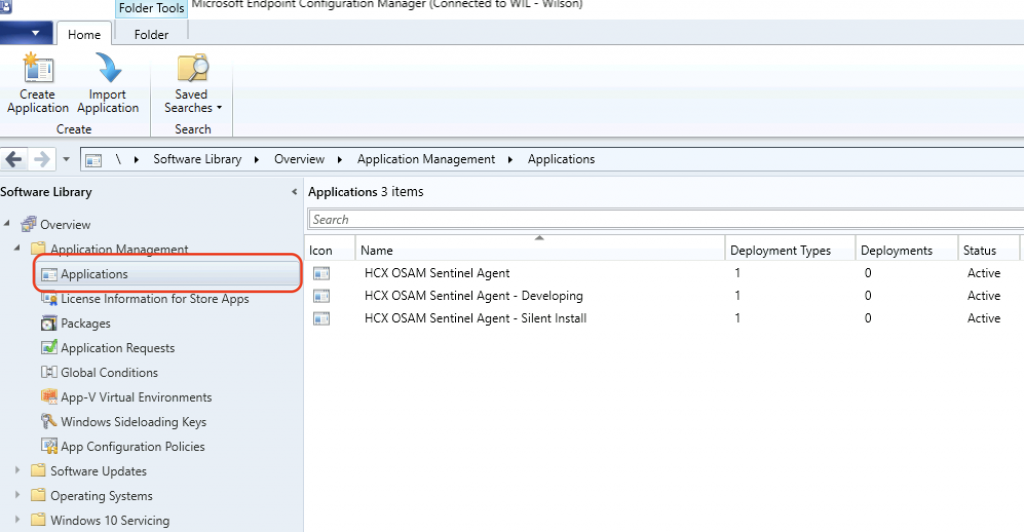The height and width of the screenshot is (532, 1024).
Task: Collapse the Application Management tree node
Action: click(18, 249)
